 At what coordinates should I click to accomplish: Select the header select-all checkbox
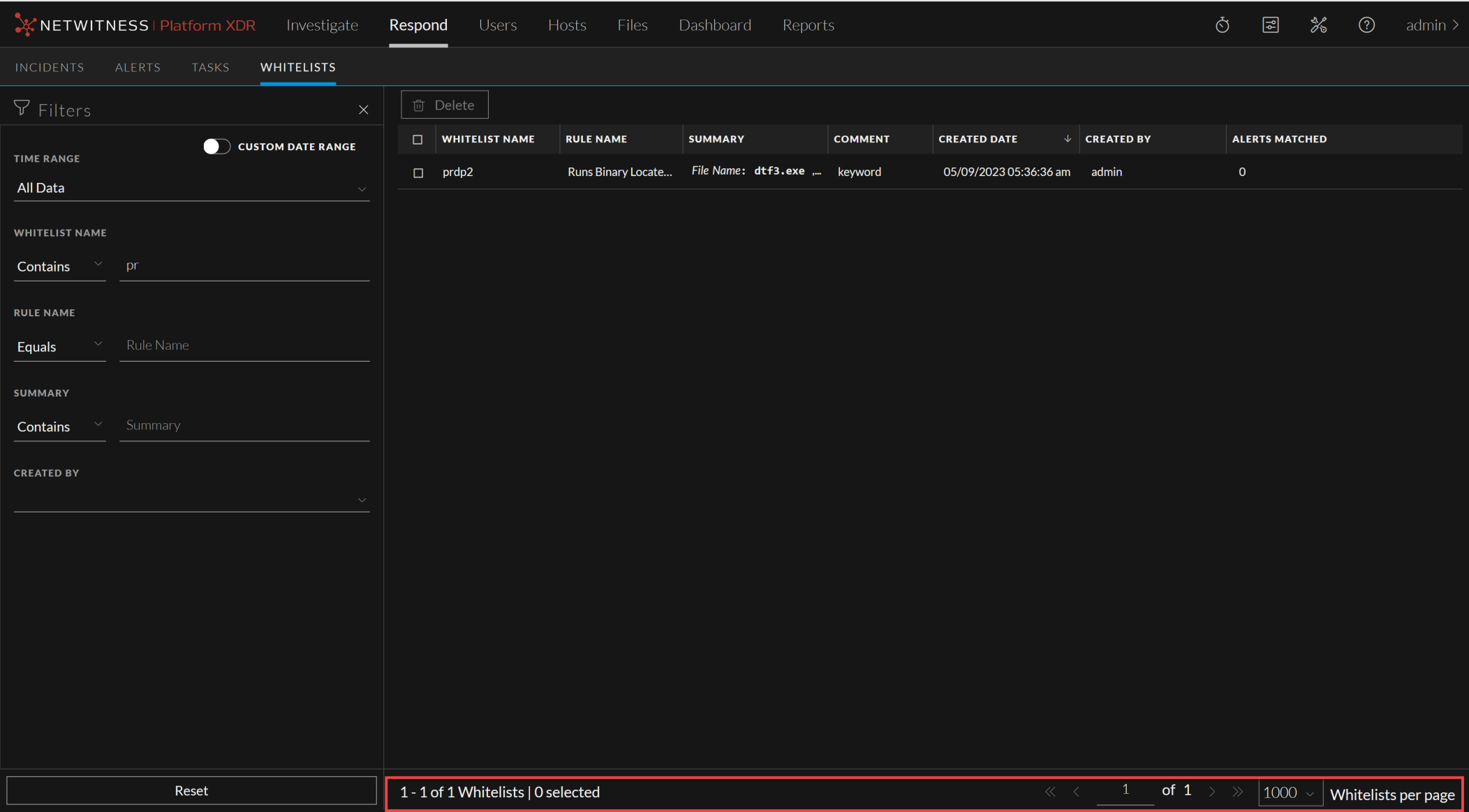tap(417, 139)
